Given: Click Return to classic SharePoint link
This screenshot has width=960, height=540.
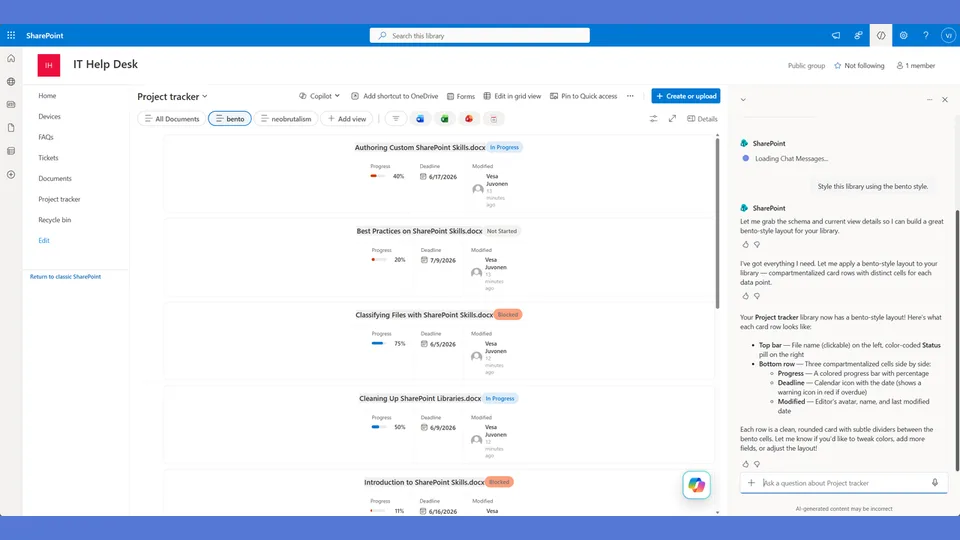Looking at the screenshot, I should pos(66,277).
